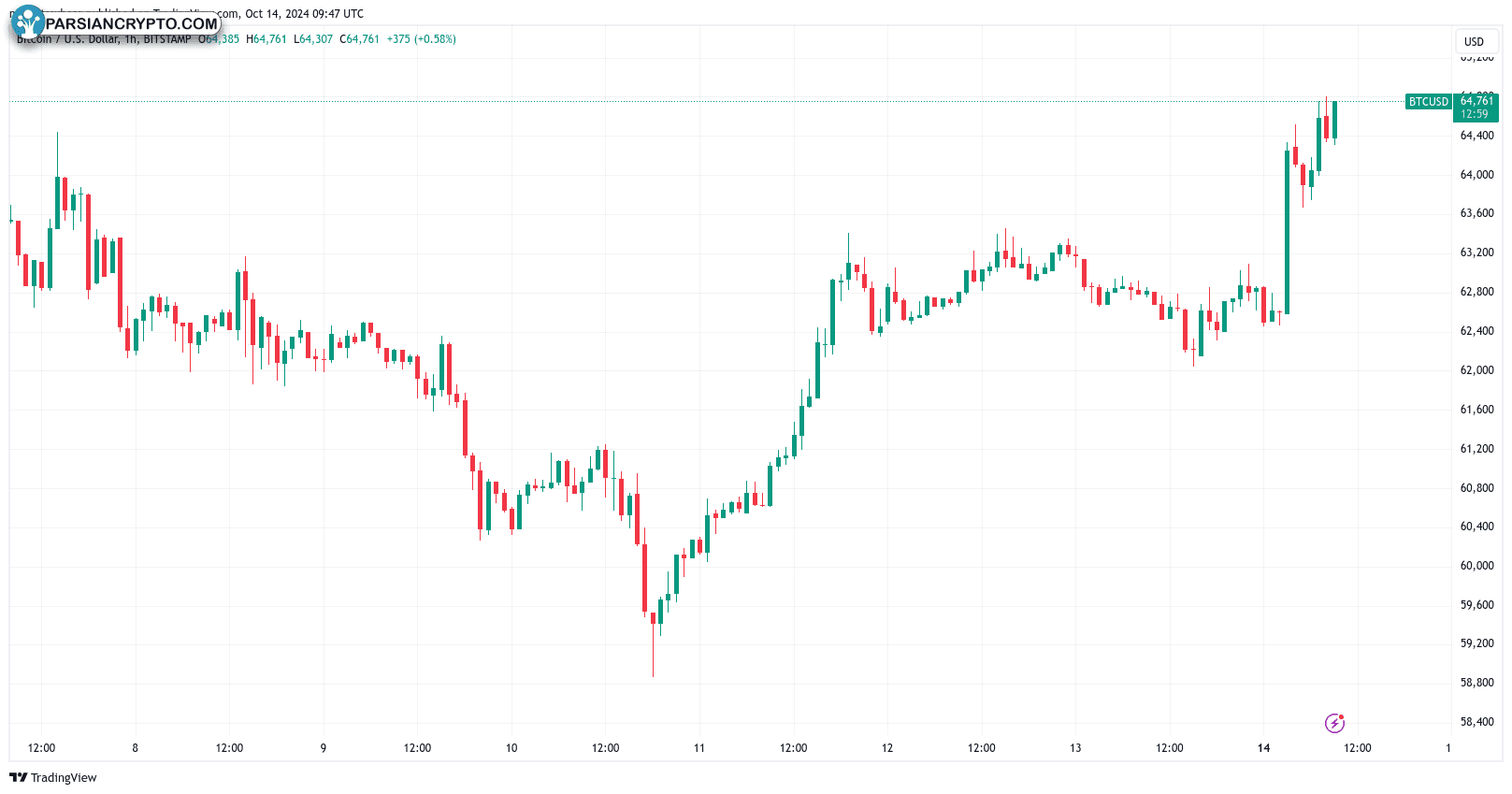The height and width of the screenshot is (794, 1512).
Task: Click the 63,600 price axis label
Action: click(x=1476, y=213)
